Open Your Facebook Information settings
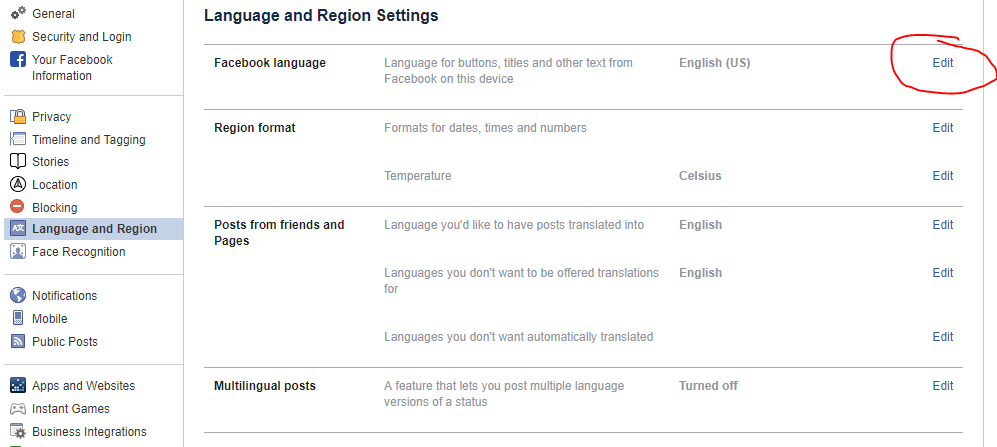The image size is (997, 447). [x=72, y=68]
